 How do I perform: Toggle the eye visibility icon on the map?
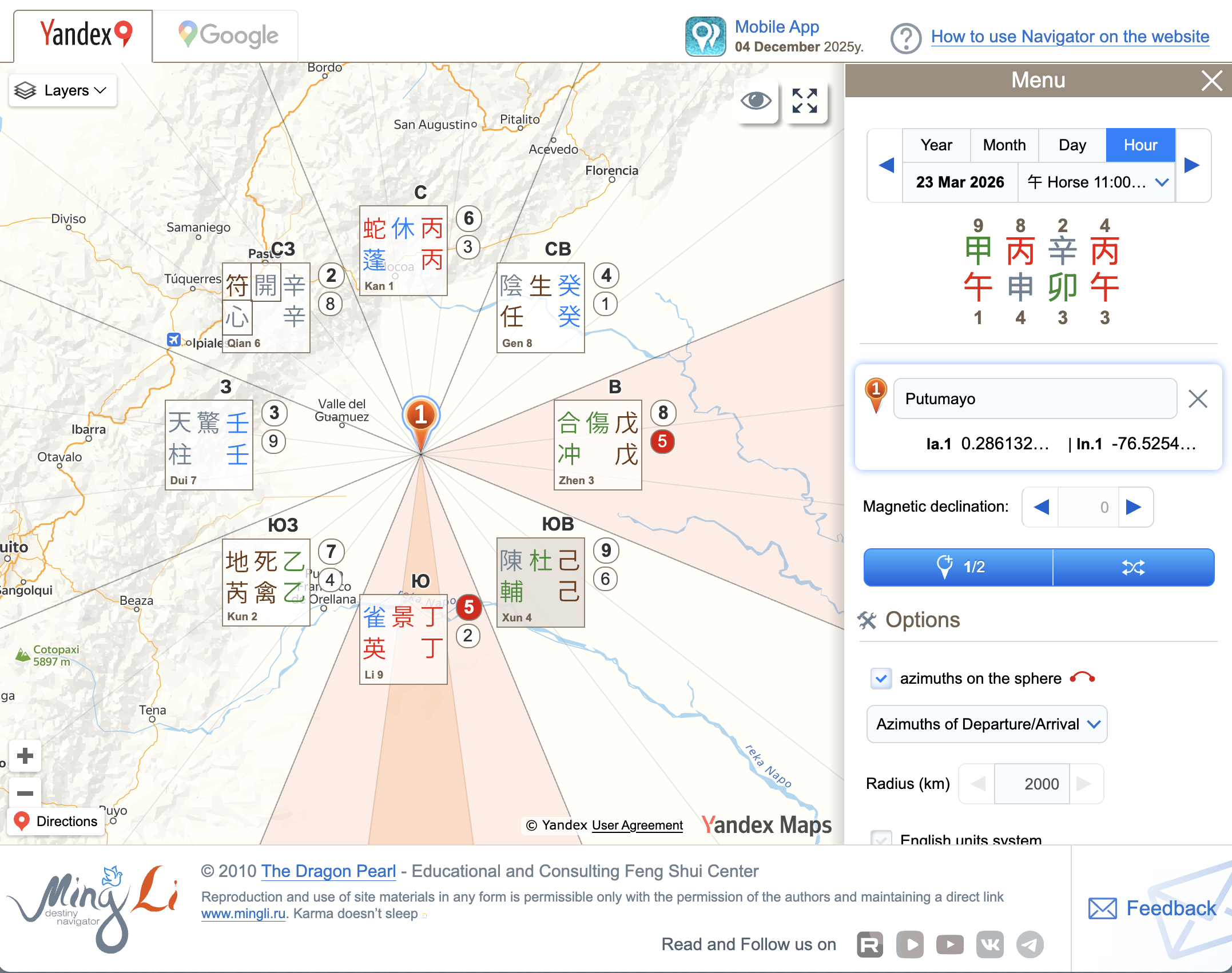click(756, 102)
